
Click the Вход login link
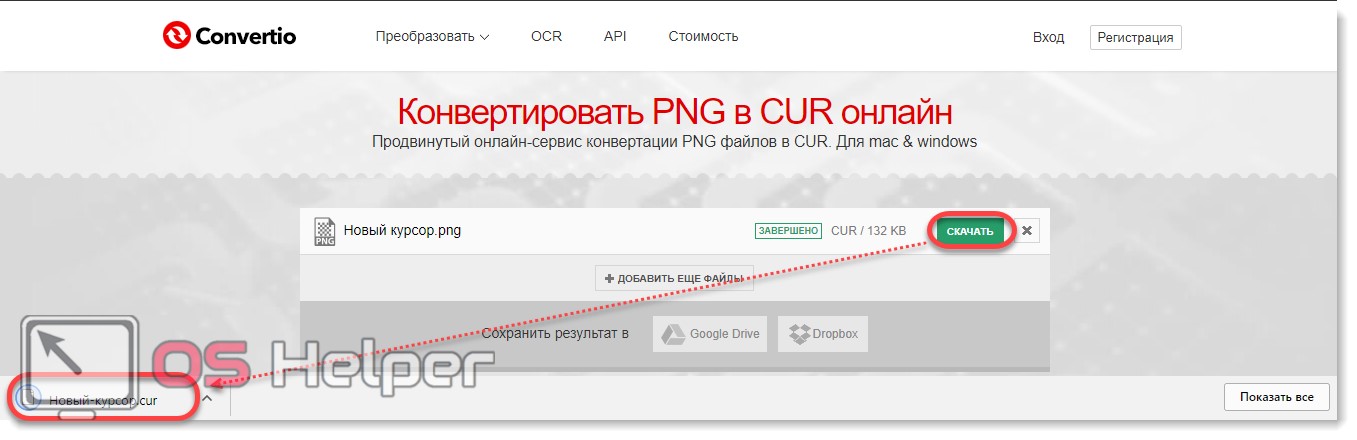click(x=1048, y=37)
